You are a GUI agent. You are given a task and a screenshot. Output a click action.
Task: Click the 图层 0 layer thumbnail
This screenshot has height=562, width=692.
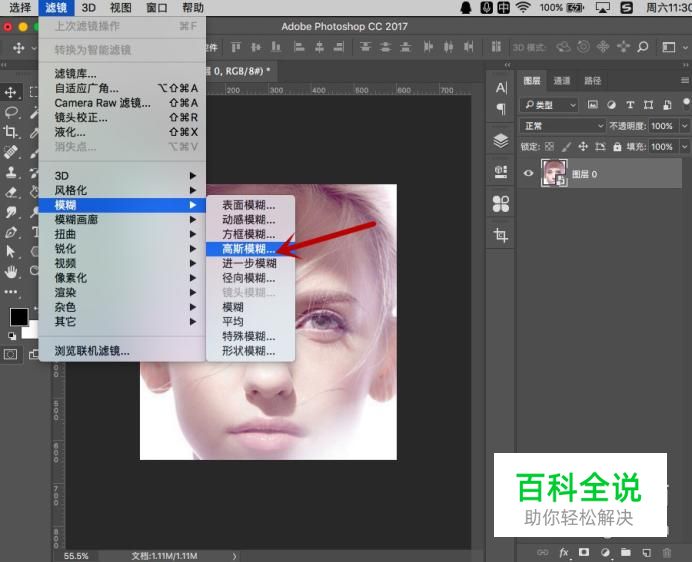pos(554,173)
